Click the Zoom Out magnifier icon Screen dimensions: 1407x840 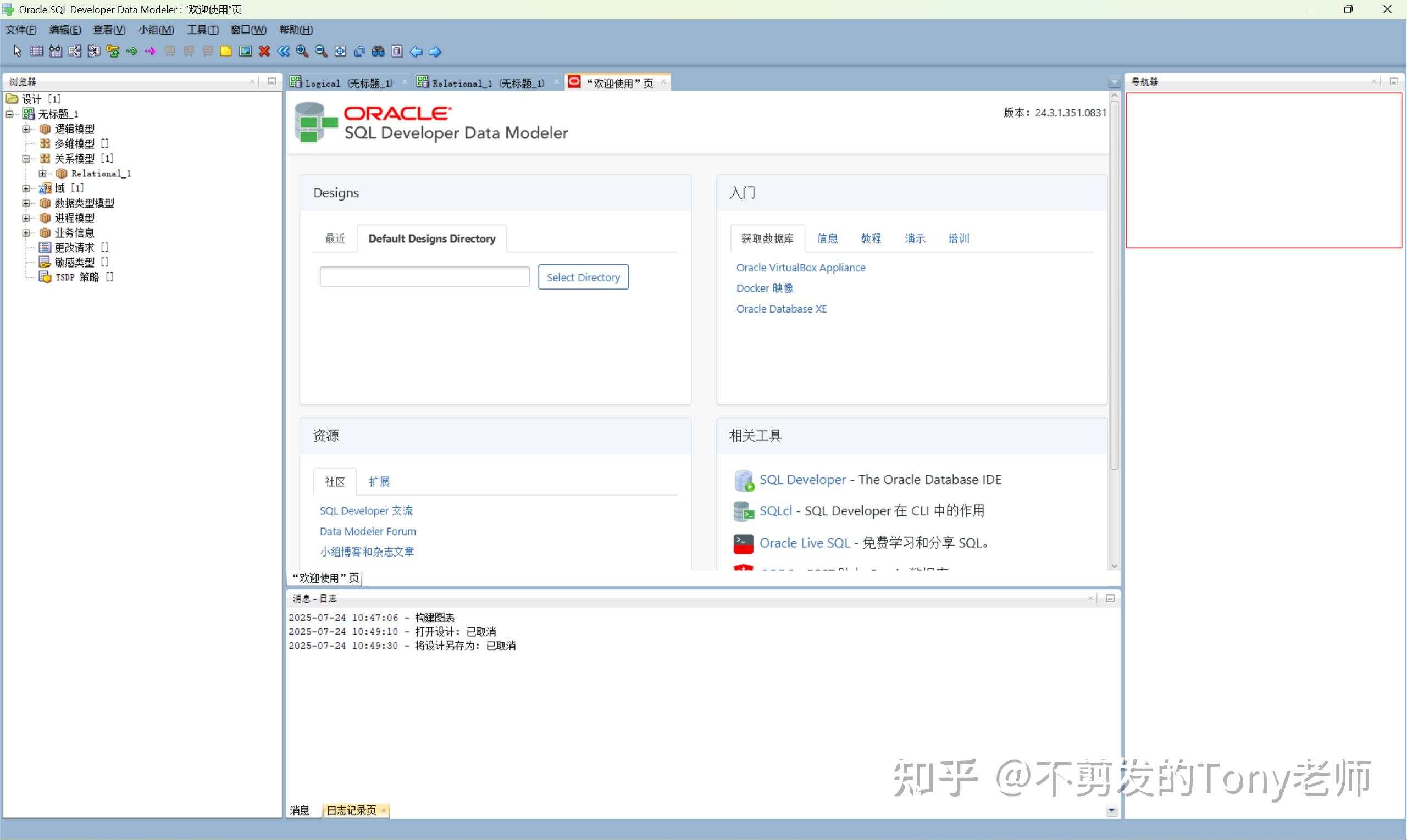pos(320,51)
